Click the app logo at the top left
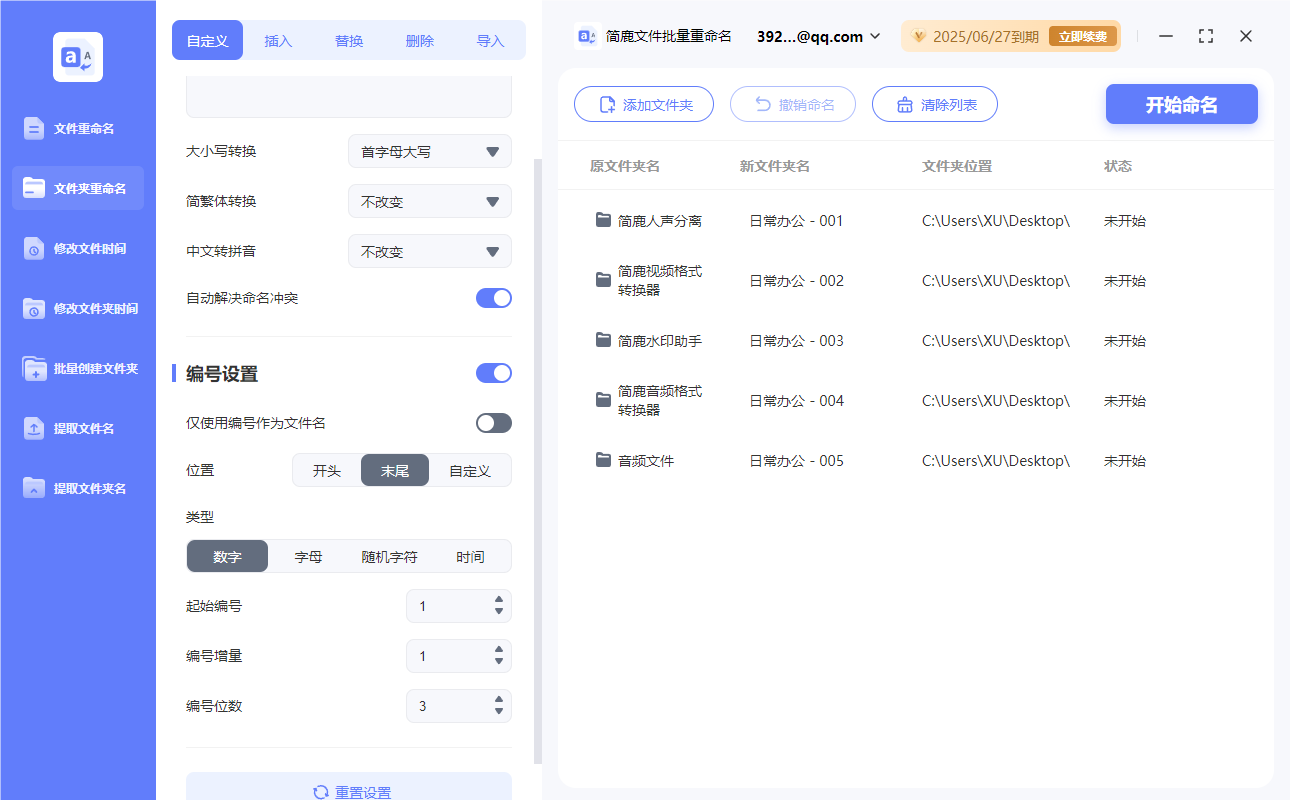 tap(77, 56)
